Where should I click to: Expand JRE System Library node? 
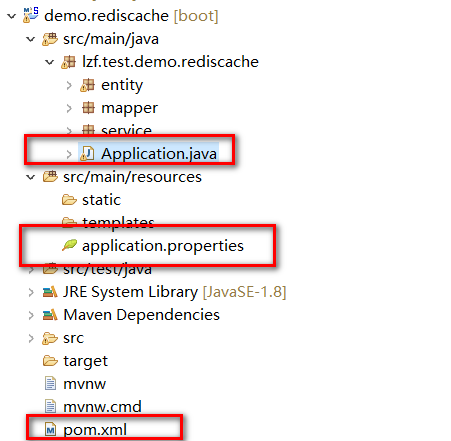pyautogui.click(x=31, y=292)
